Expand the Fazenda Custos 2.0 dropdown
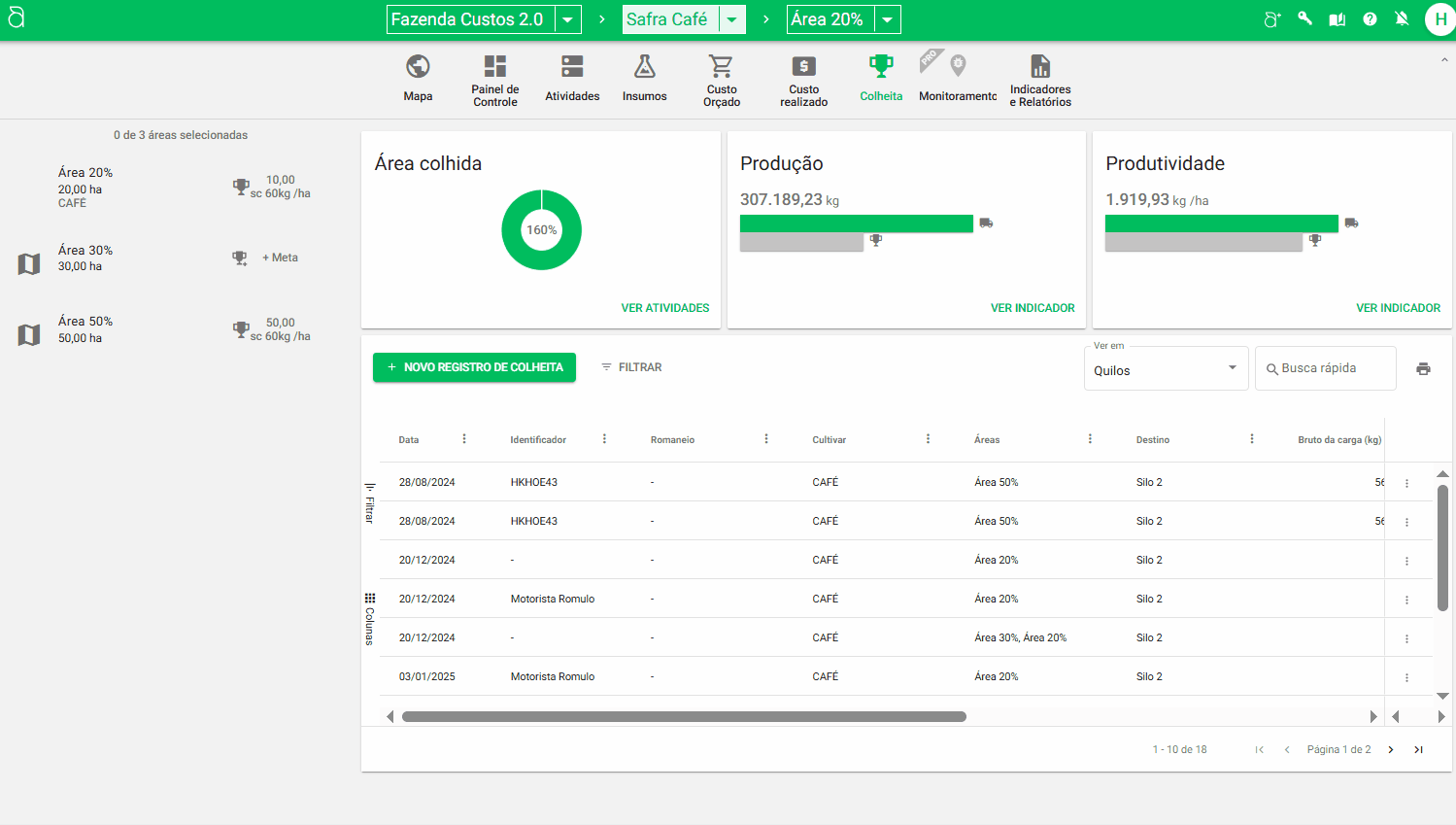Viewport: 1456px width, 825px height. (567, 19)
